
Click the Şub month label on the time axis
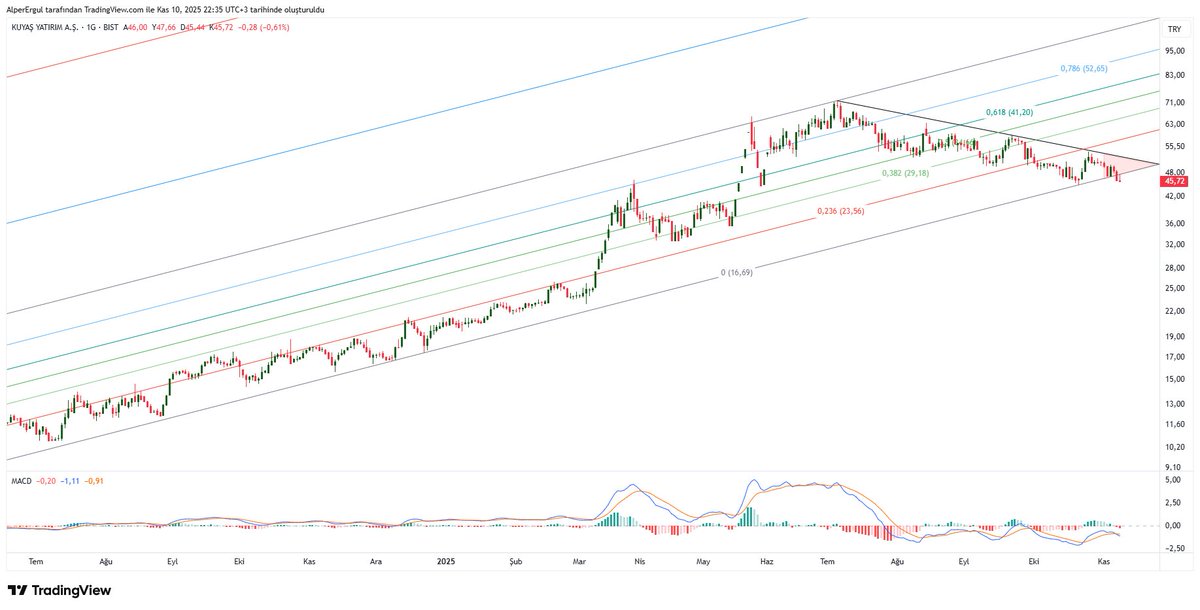point(515,563)
